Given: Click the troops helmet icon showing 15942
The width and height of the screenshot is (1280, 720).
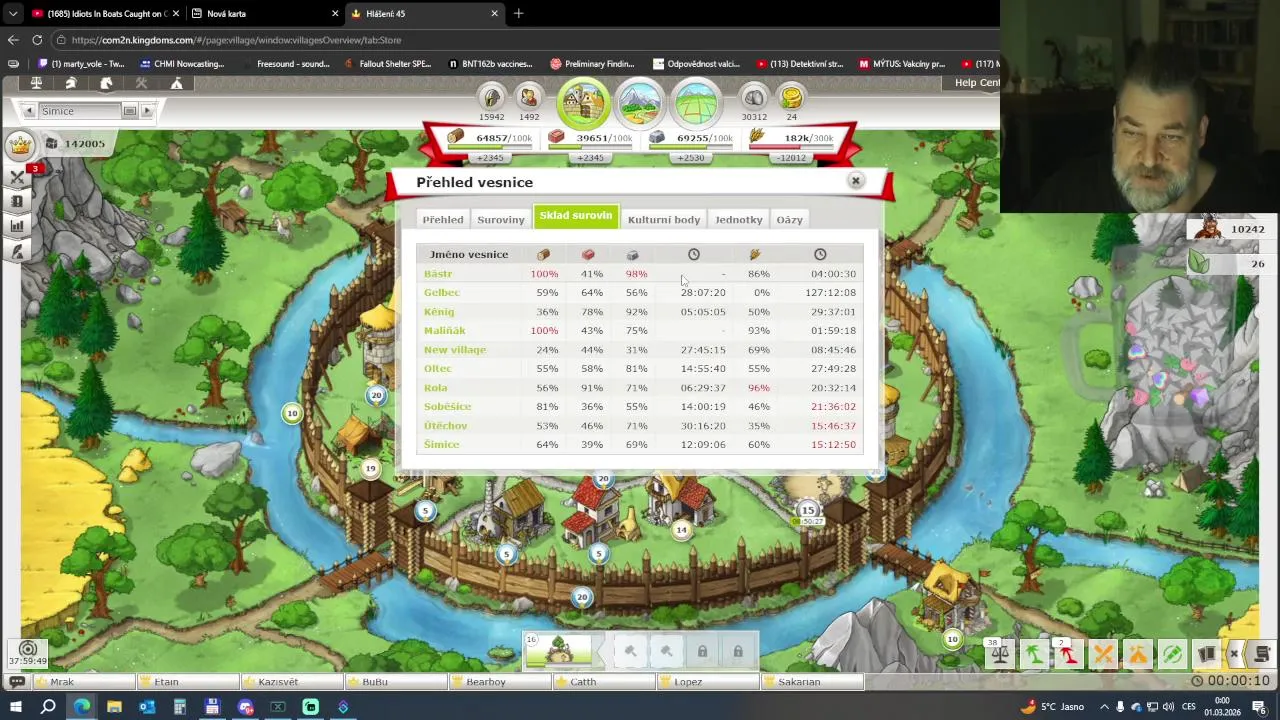Looking at the screenshot, I should click(492, 97).
